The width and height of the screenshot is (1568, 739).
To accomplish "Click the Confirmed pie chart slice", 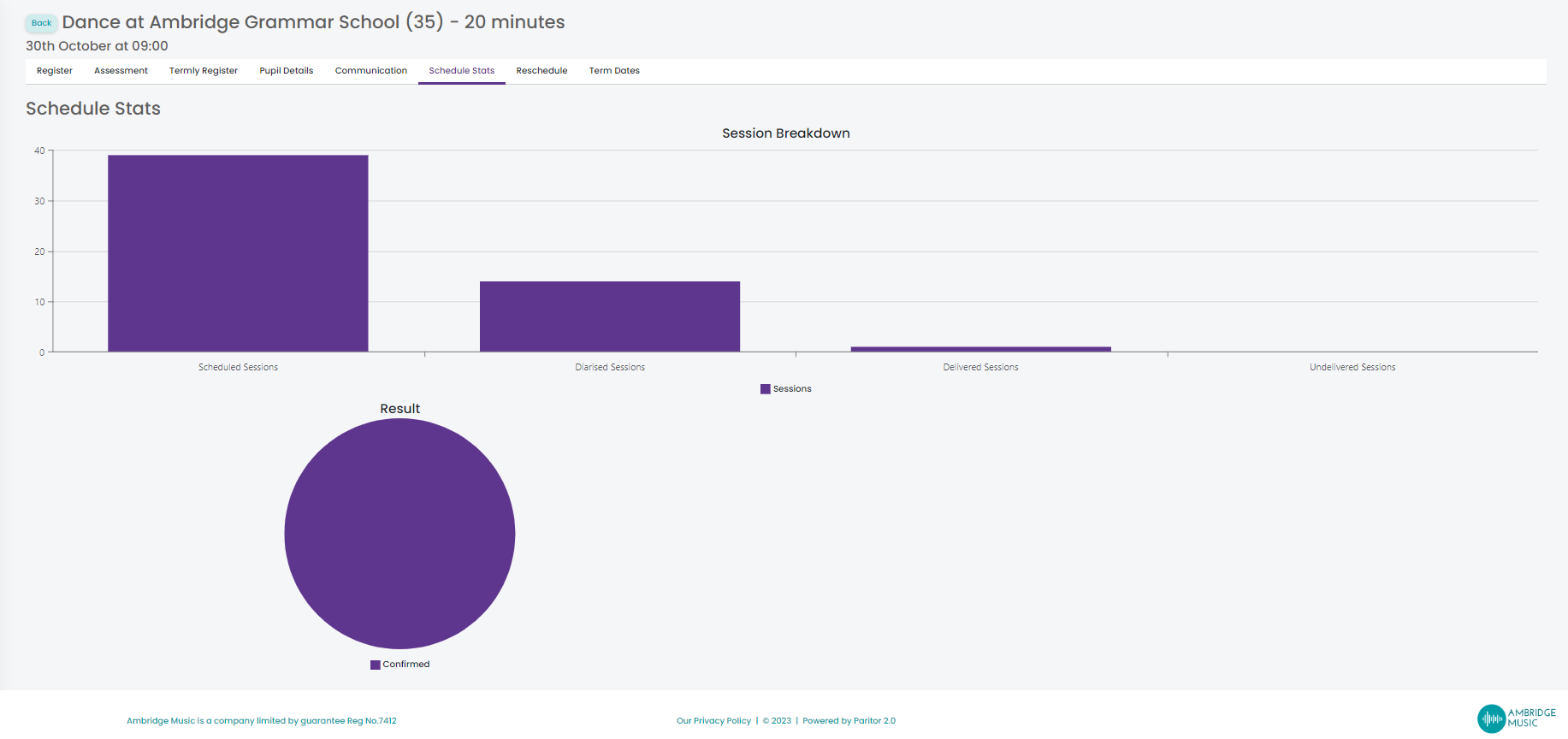I will pos(399,534).
